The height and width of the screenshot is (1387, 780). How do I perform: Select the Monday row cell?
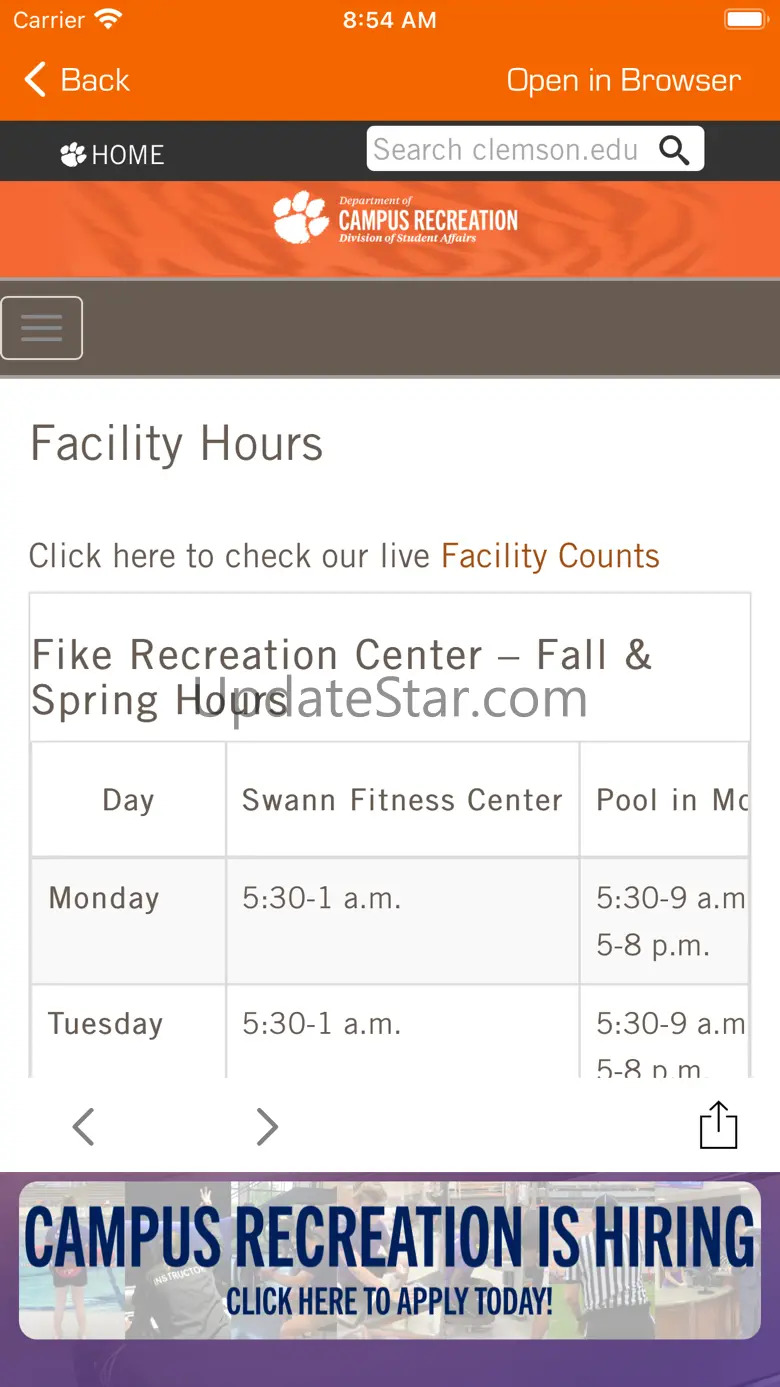click(104, 898)
